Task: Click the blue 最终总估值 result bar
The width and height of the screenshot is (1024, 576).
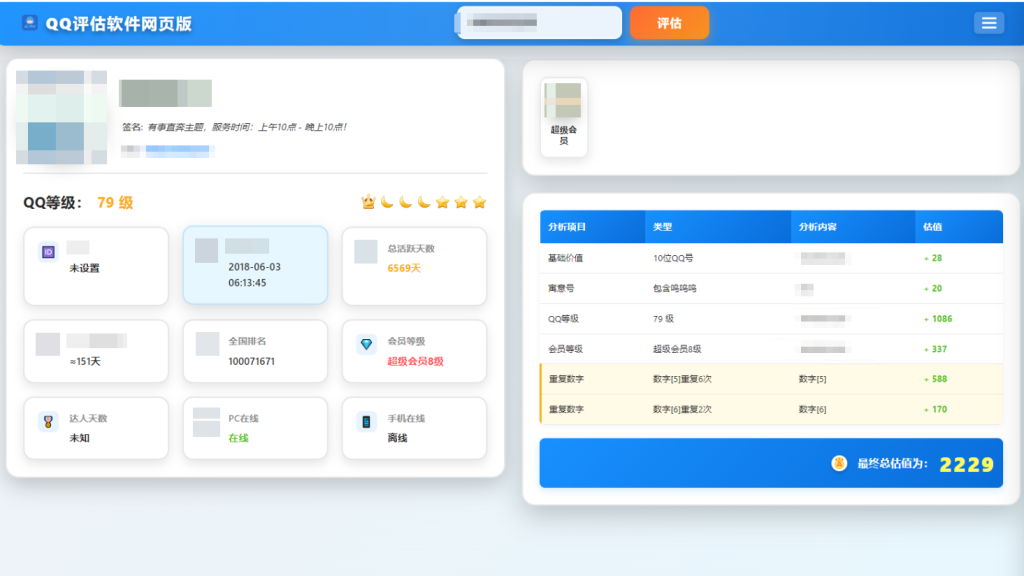Action: [x=770, y=463]
